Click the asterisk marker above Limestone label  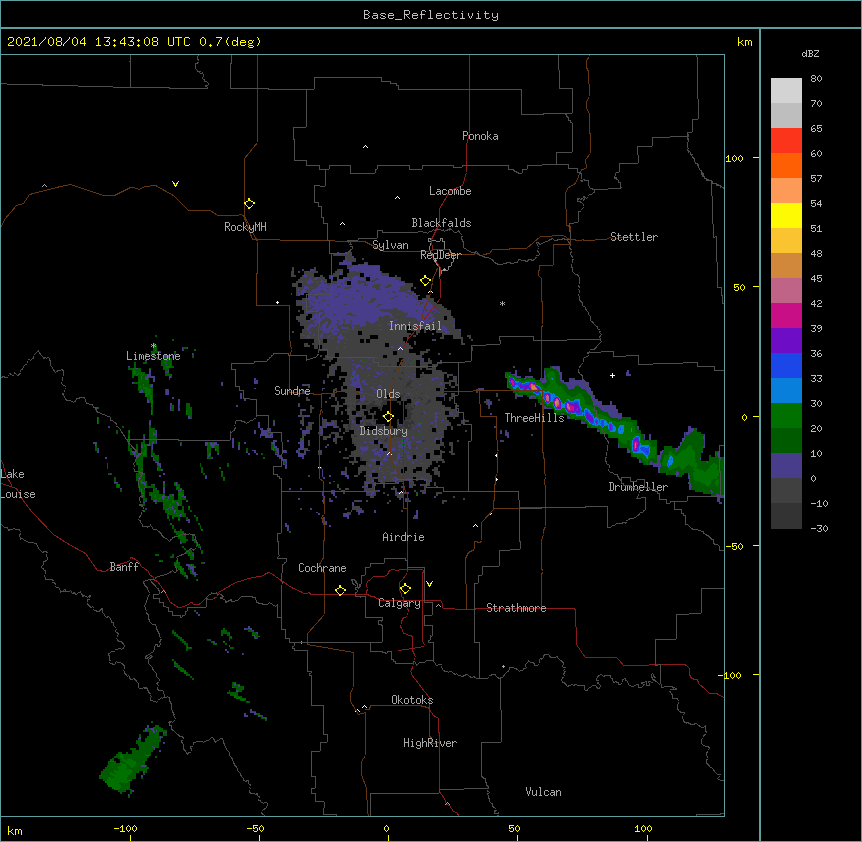[x=154, y=346]
